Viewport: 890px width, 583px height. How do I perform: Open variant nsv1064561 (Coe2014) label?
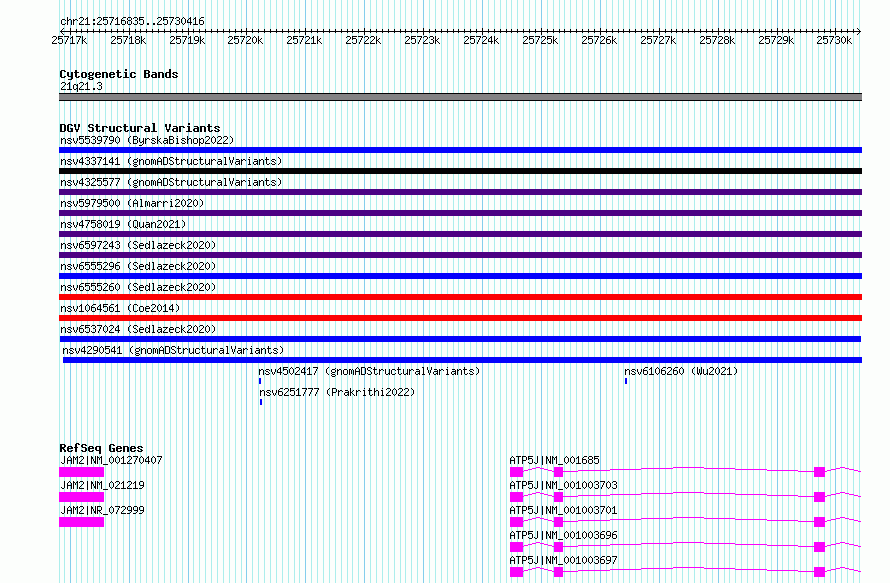point(120,308)
